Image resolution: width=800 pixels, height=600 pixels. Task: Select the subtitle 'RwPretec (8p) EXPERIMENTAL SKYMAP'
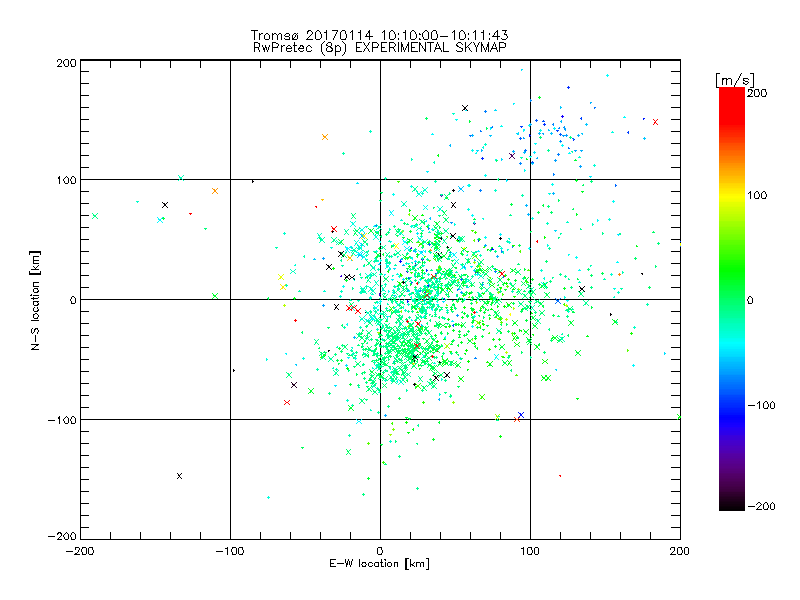380,47
